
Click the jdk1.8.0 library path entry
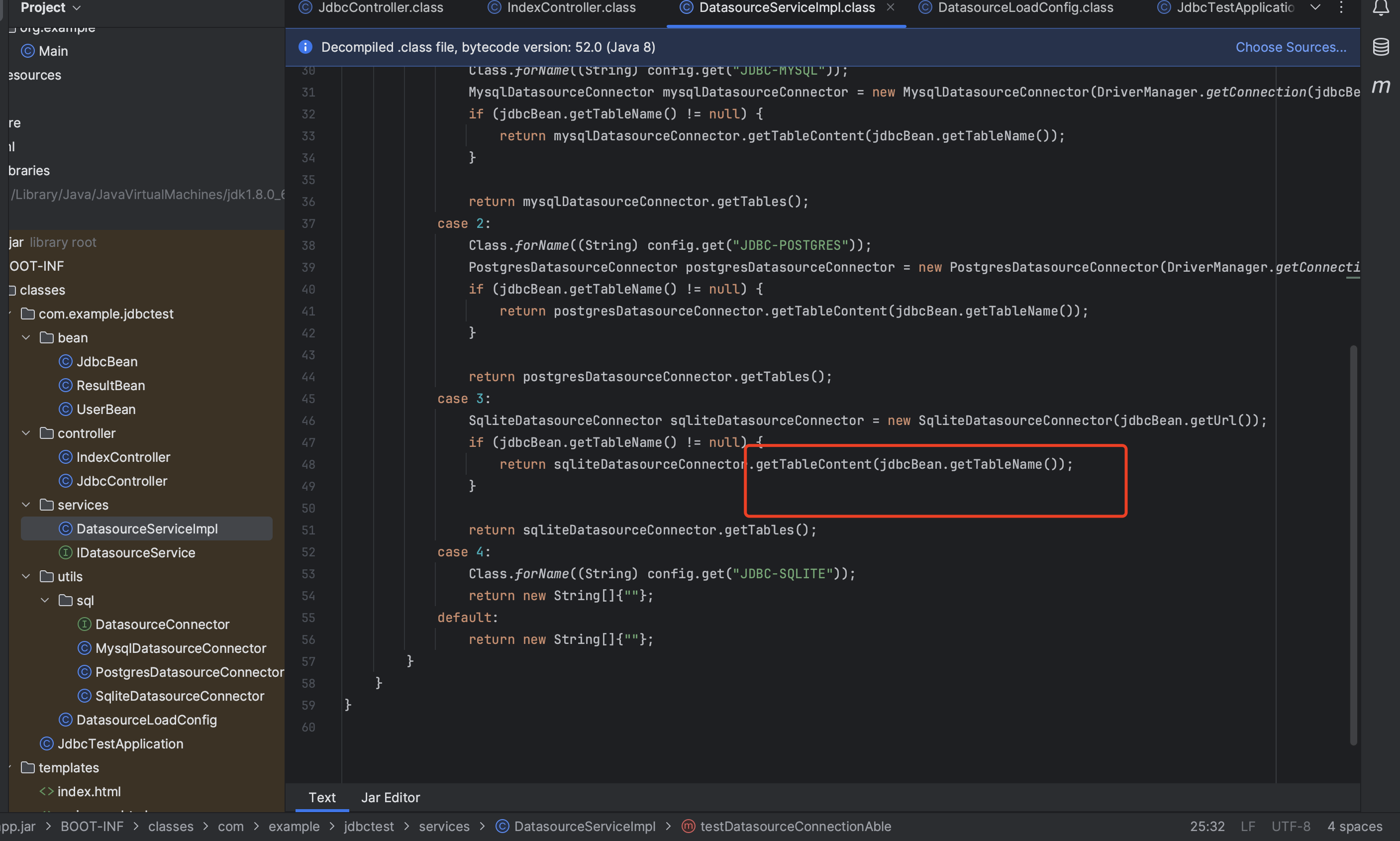point(148,195)
